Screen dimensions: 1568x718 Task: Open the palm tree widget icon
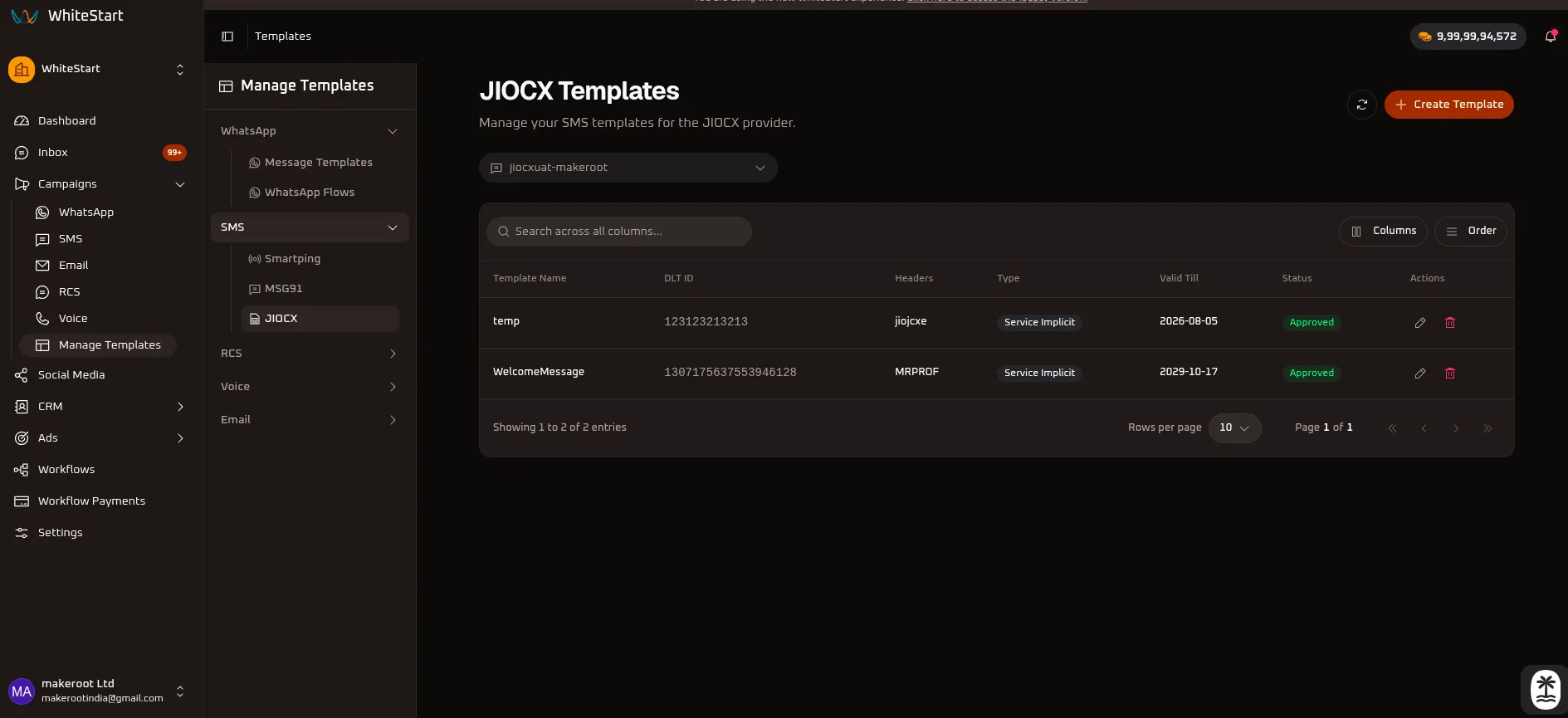[x=1546, y=689]
